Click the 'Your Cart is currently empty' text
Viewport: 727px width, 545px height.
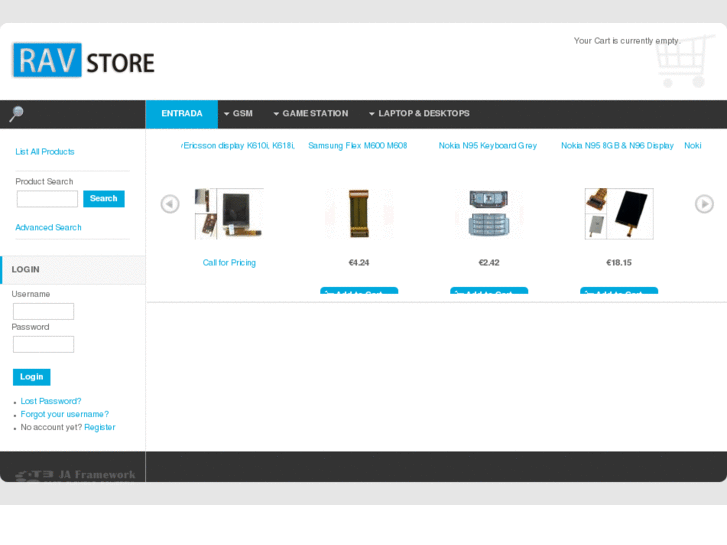coord(627,41)
